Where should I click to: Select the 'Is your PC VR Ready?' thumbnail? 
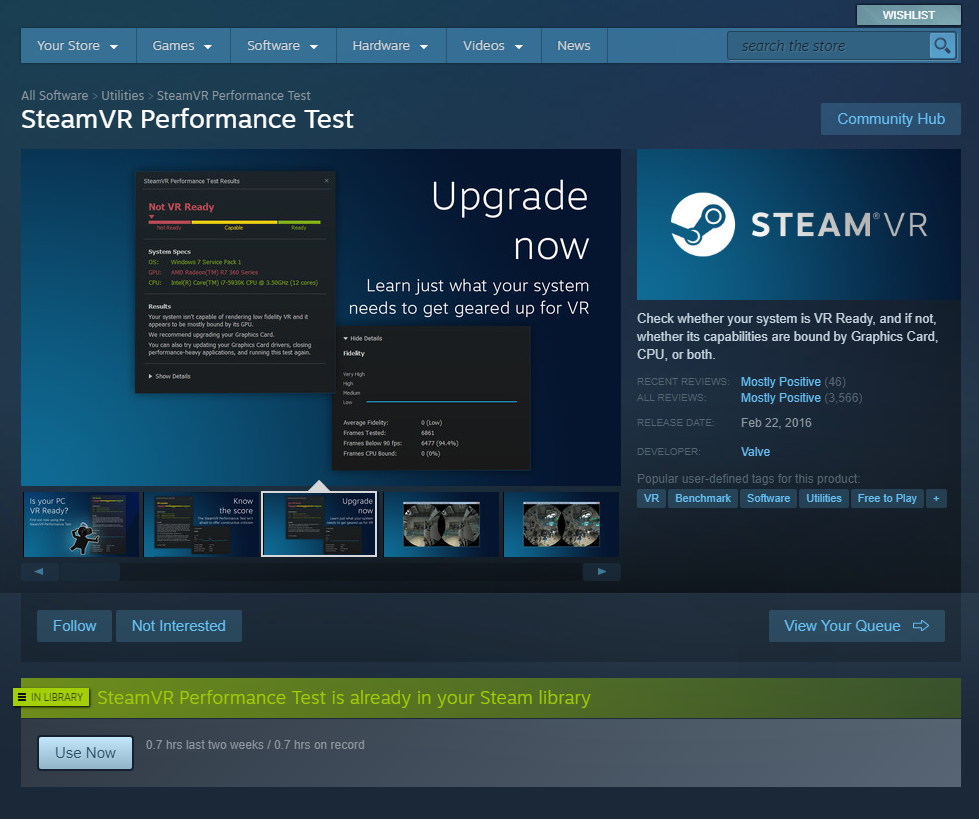coord(81,524)
